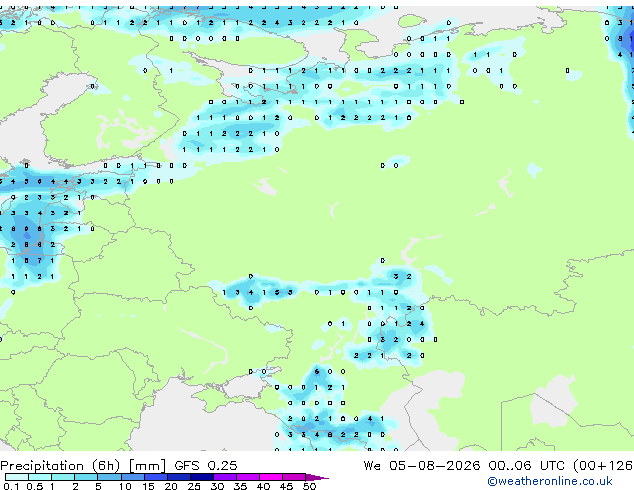Screen dimensions: 634x490
Task: Click the '00..06 UTC' time range text
Action: point(526,466)
